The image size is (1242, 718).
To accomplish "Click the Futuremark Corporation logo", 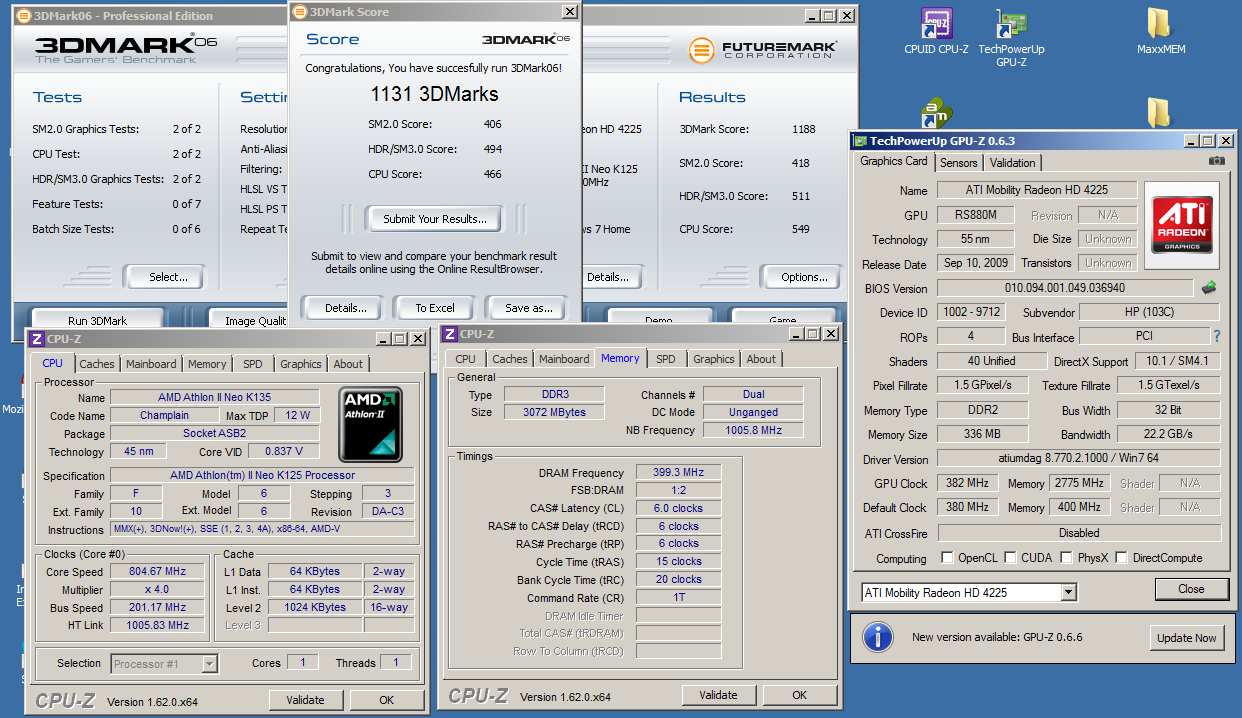I will (763, 50).
